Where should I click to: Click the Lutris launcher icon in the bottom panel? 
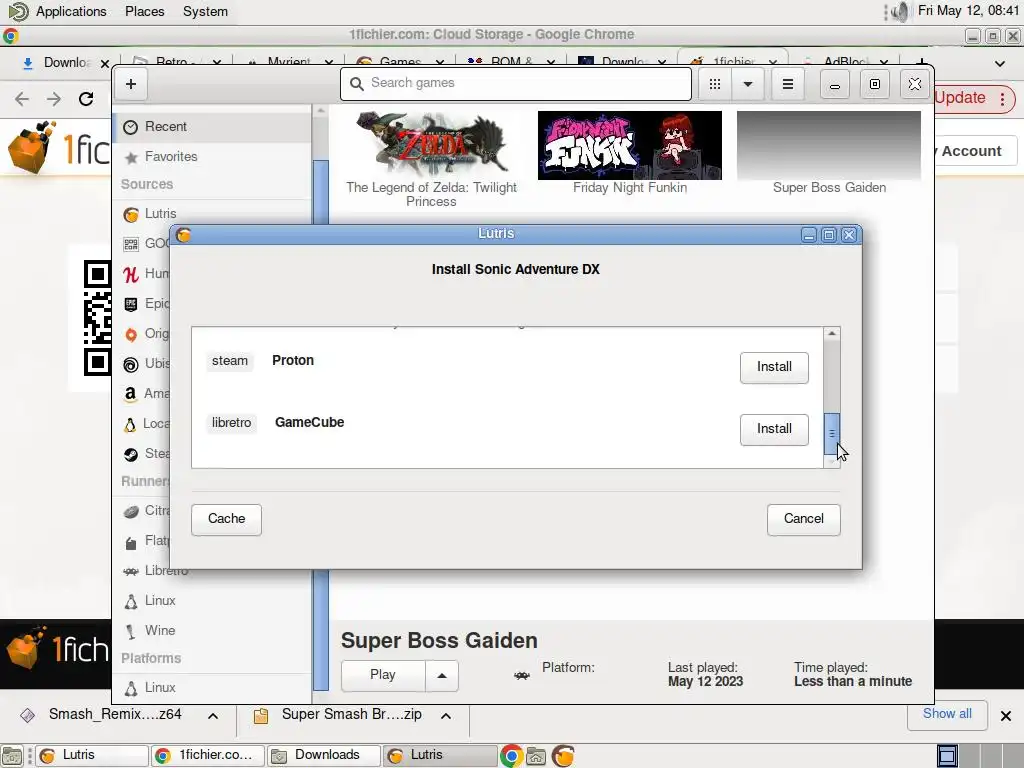563,756
